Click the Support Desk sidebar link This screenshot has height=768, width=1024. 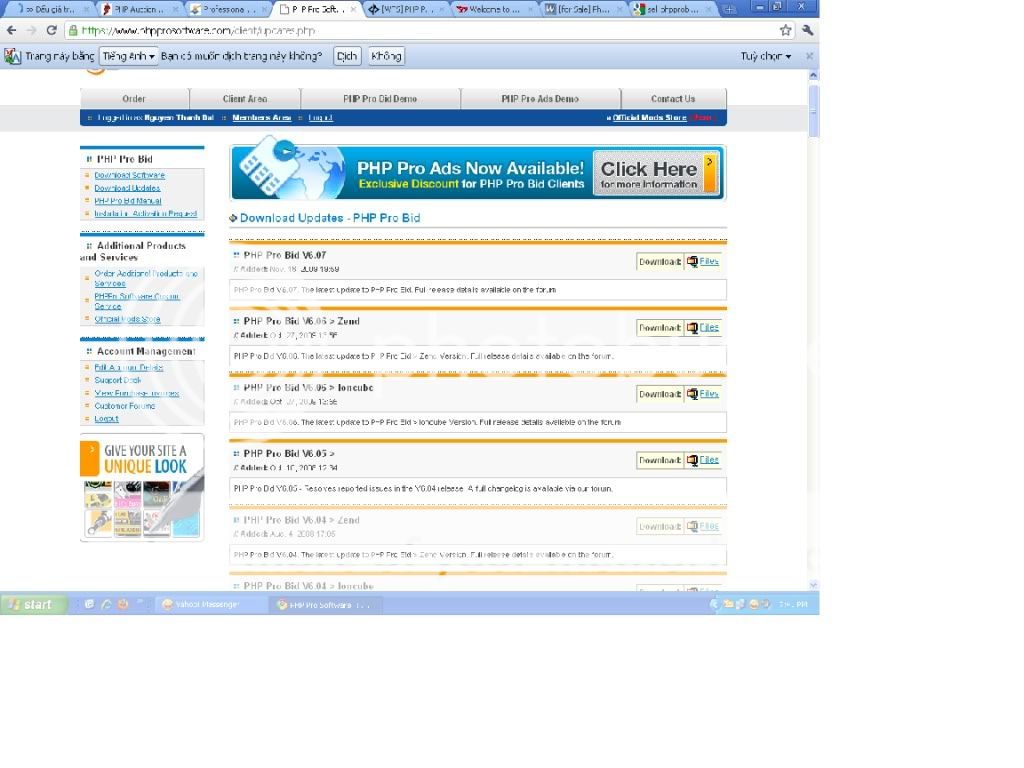[118, 380]
